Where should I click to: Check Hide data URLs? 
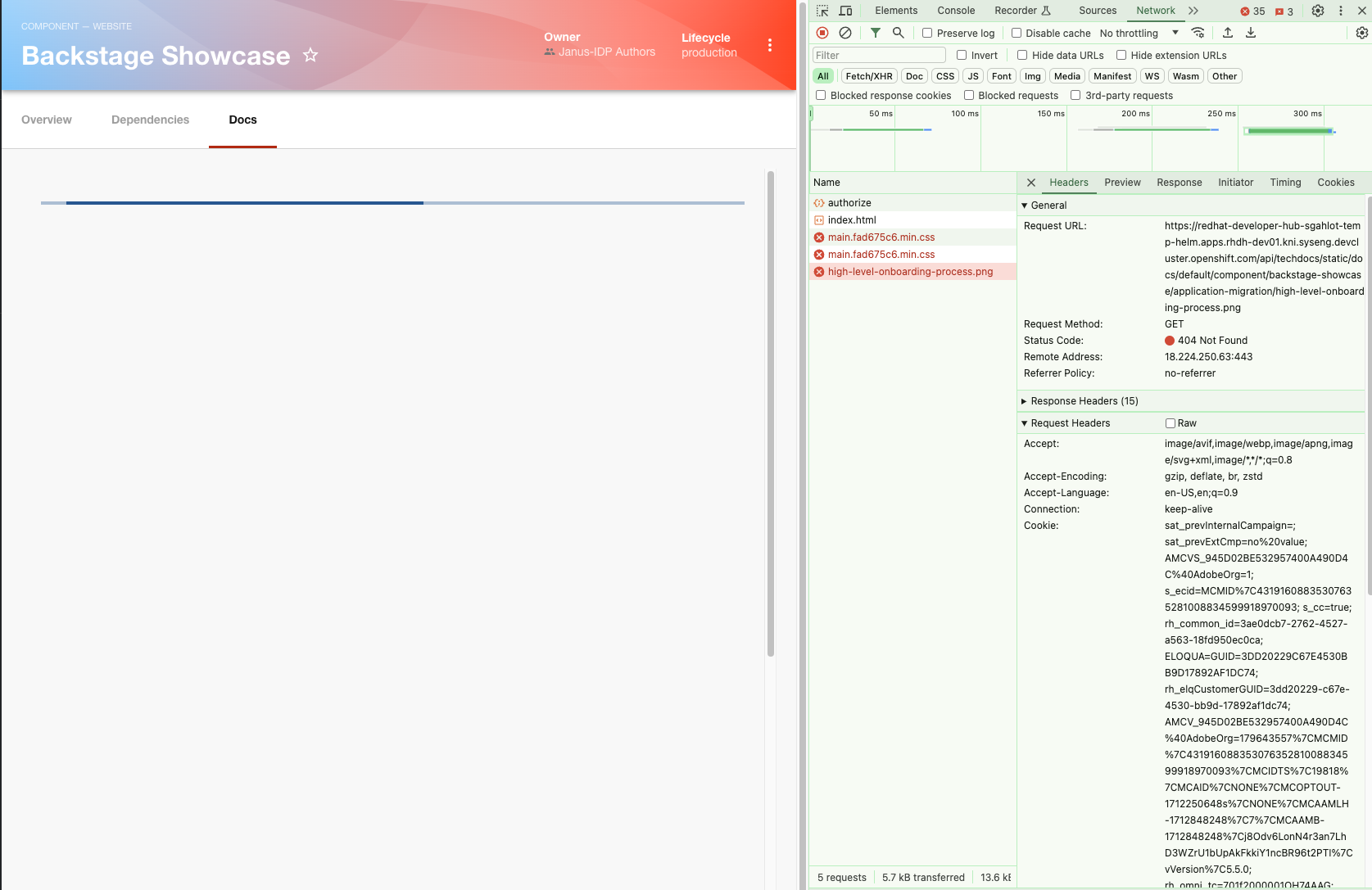coord(1022,56)
